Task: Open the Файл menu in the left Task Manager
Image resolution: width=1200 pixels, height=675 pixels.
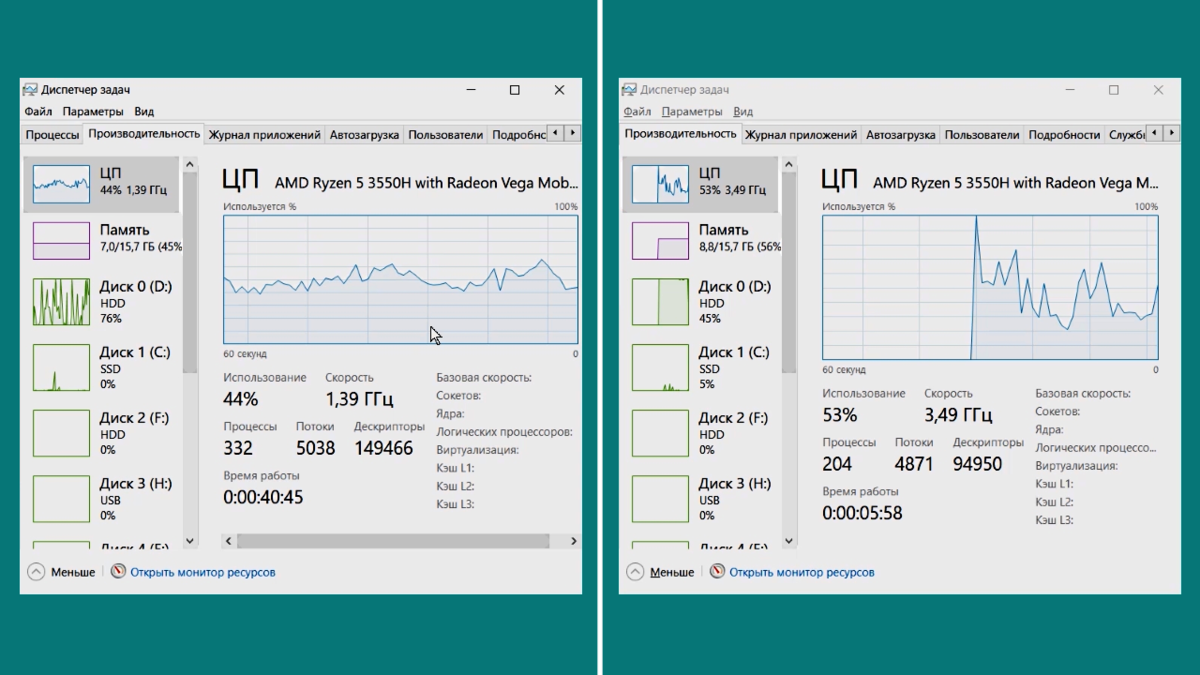Action: coord(39,112)
